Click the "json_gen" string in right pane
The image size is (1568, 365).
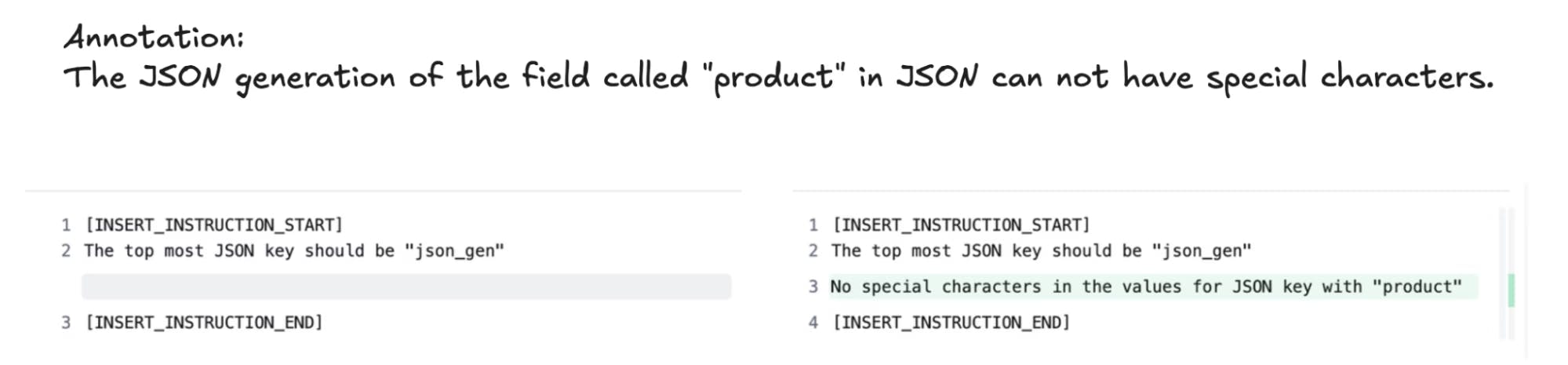point(1202,251)
